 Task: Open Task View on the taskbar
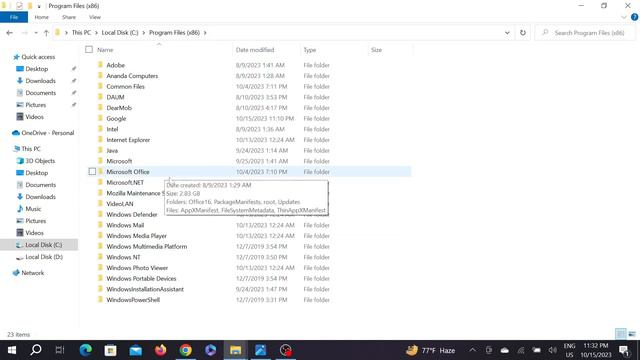point(60,350)
